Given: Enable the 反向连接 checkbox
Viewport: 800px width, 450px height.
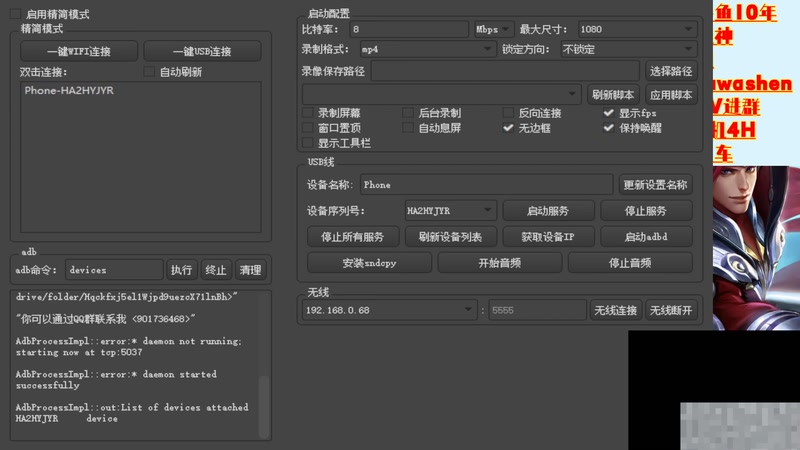Looking at the screenshot, I should 508,113.
